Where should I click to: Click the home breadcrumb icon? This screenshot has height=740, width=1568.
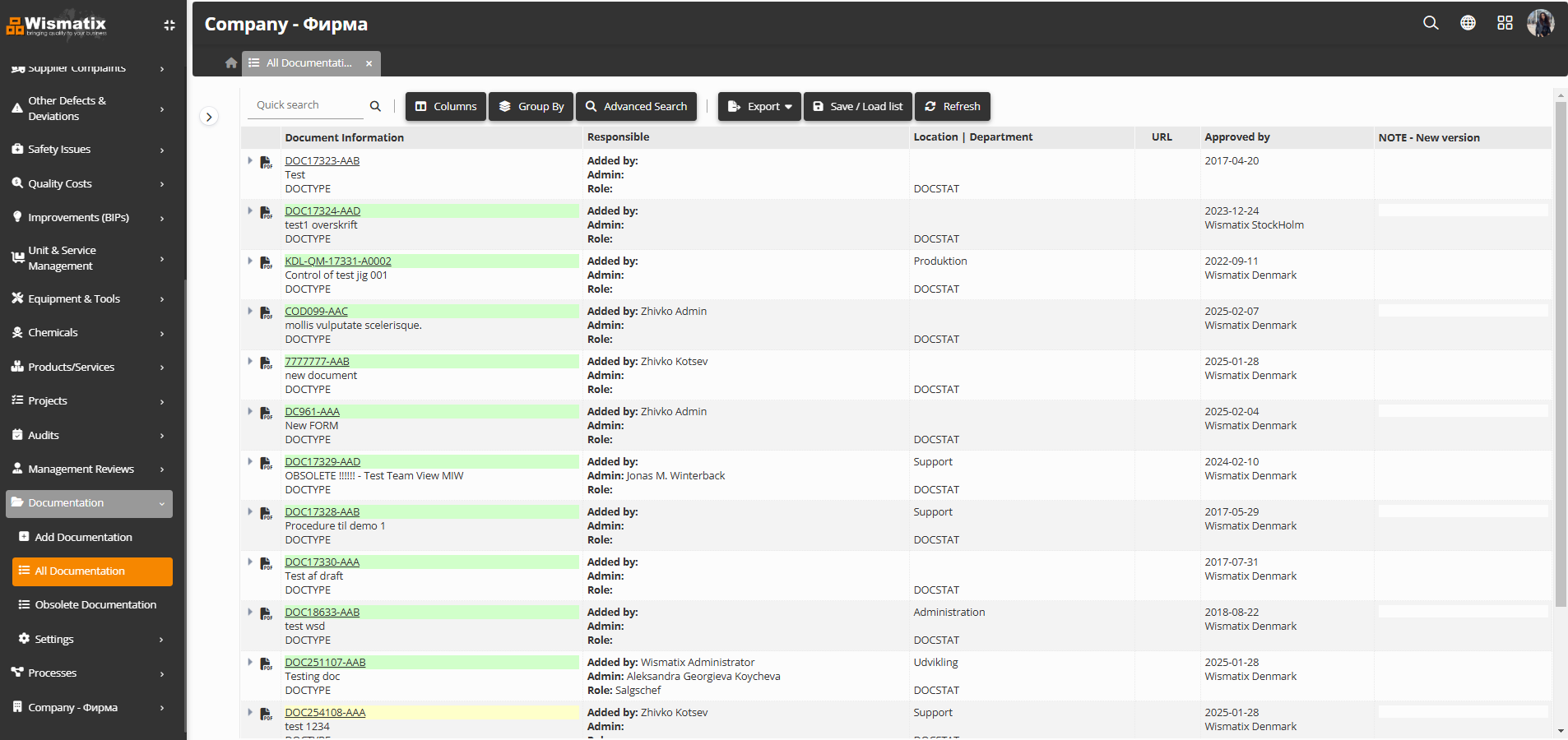(x=230, y=62)
